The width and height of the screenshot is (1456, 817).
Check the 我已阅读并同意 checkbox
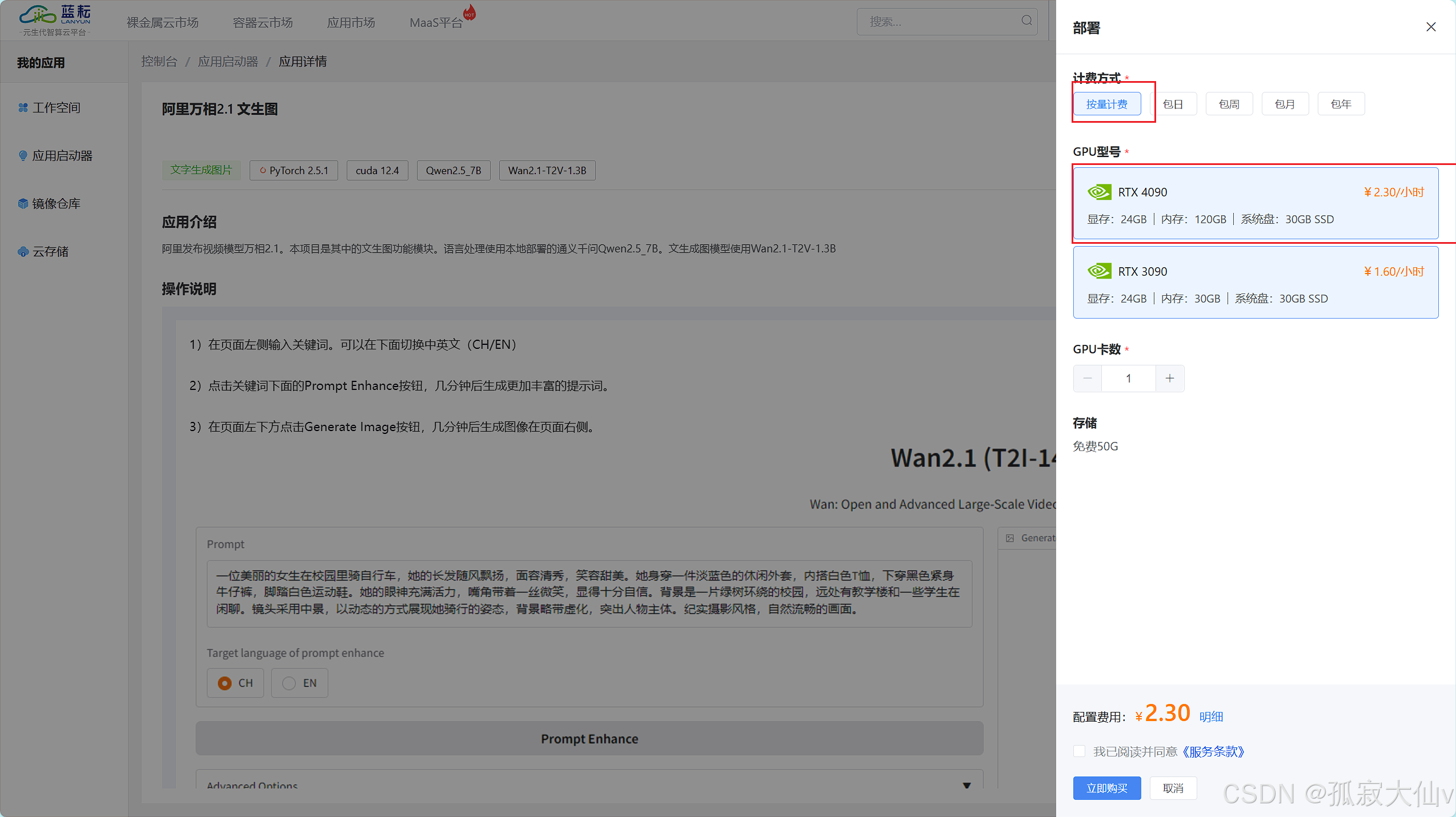1080,751
